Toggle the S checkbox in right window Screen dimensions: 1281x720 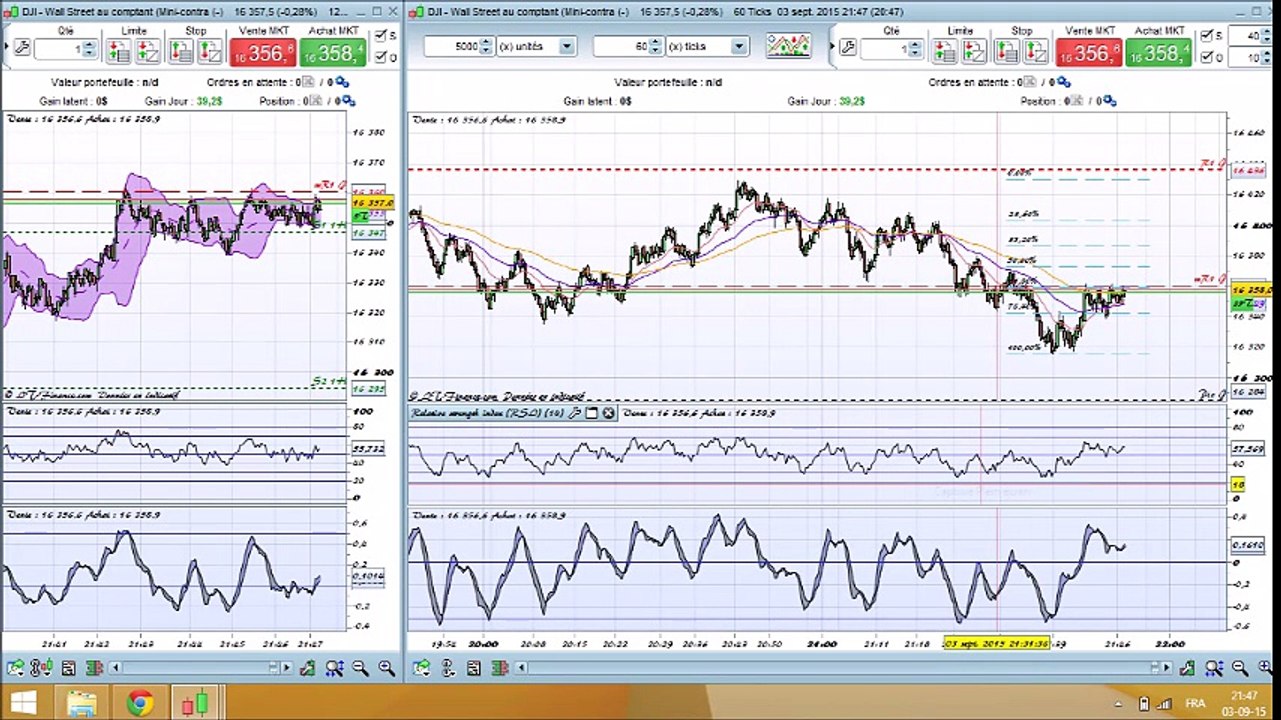coord(1205,36)
